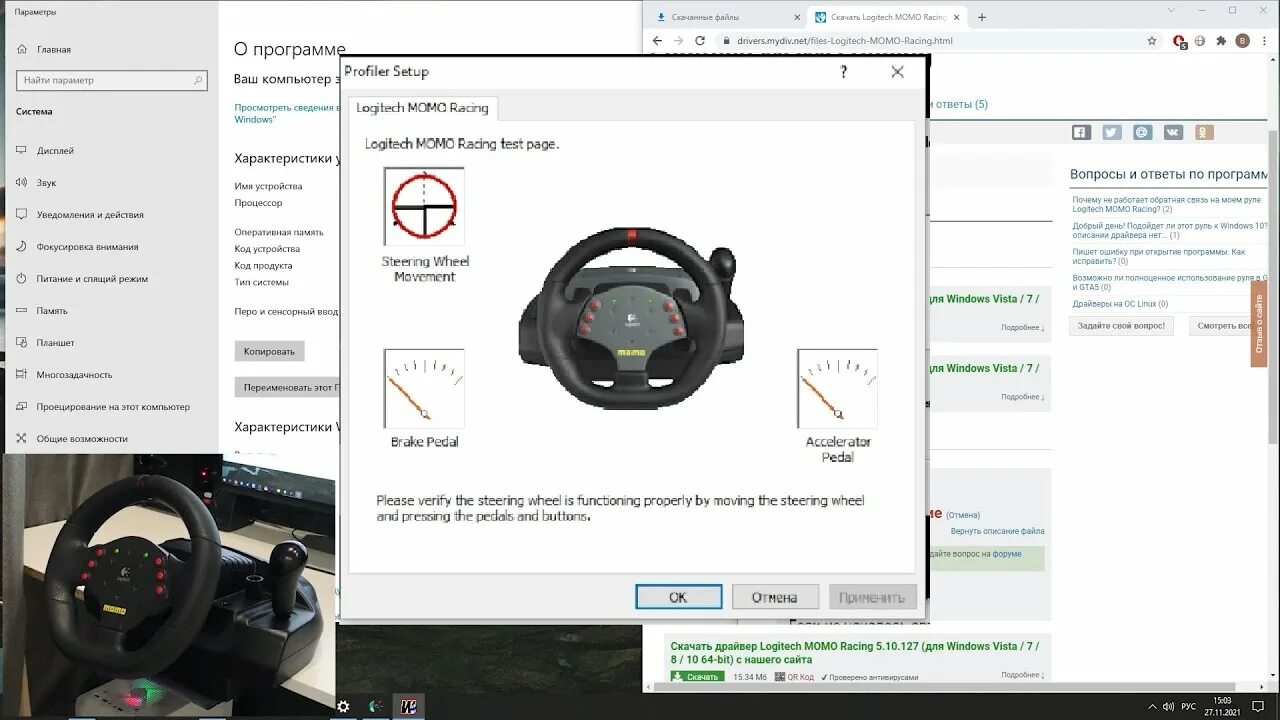
Task: Open Фокусировка внимания settings
Action: 87,247
